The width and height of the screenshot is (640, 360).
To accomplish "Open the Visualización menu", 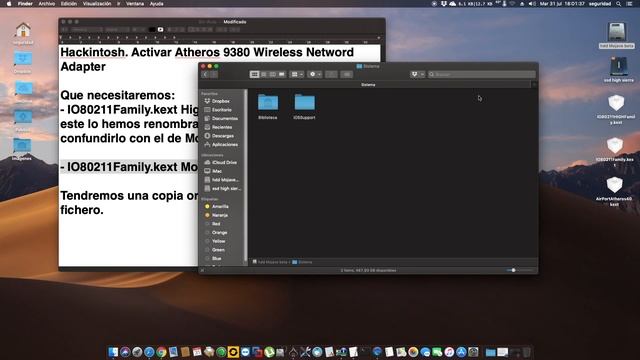I will point(97,4).
